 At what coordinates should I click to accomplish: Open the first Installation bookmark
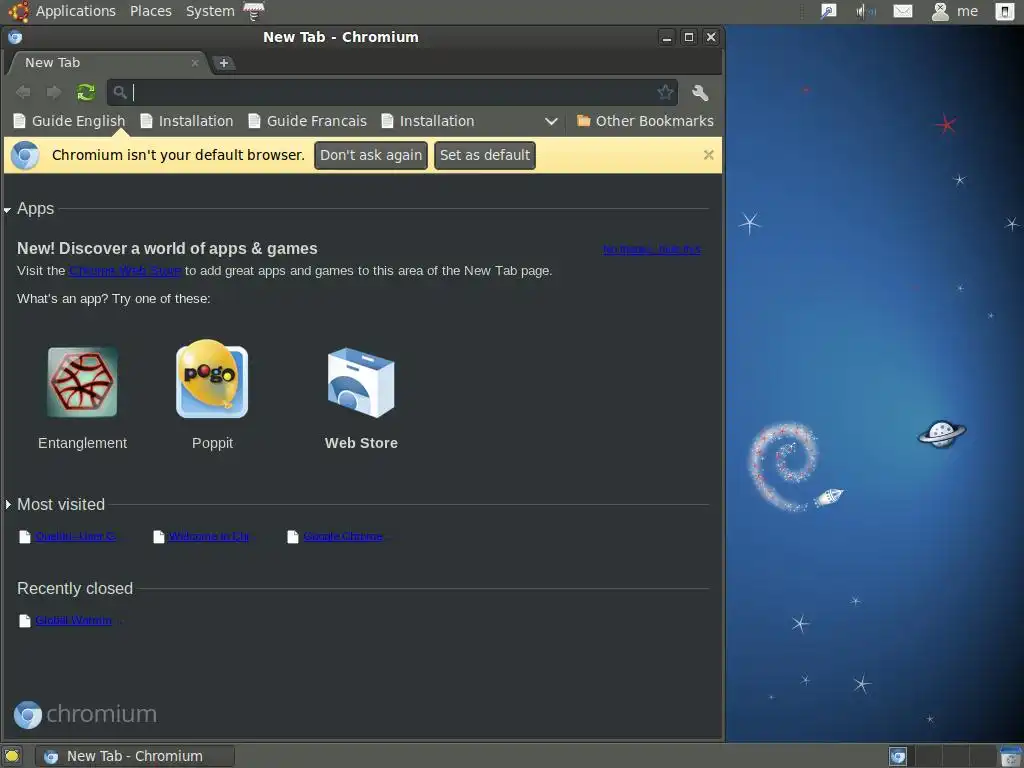click(187, 121)
